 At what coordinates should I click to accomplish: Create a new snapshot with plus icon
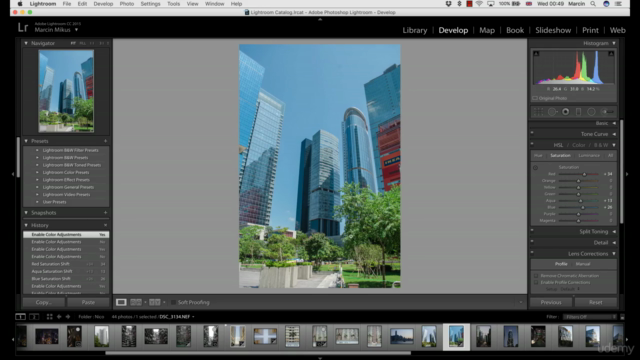tap(105, 213)
